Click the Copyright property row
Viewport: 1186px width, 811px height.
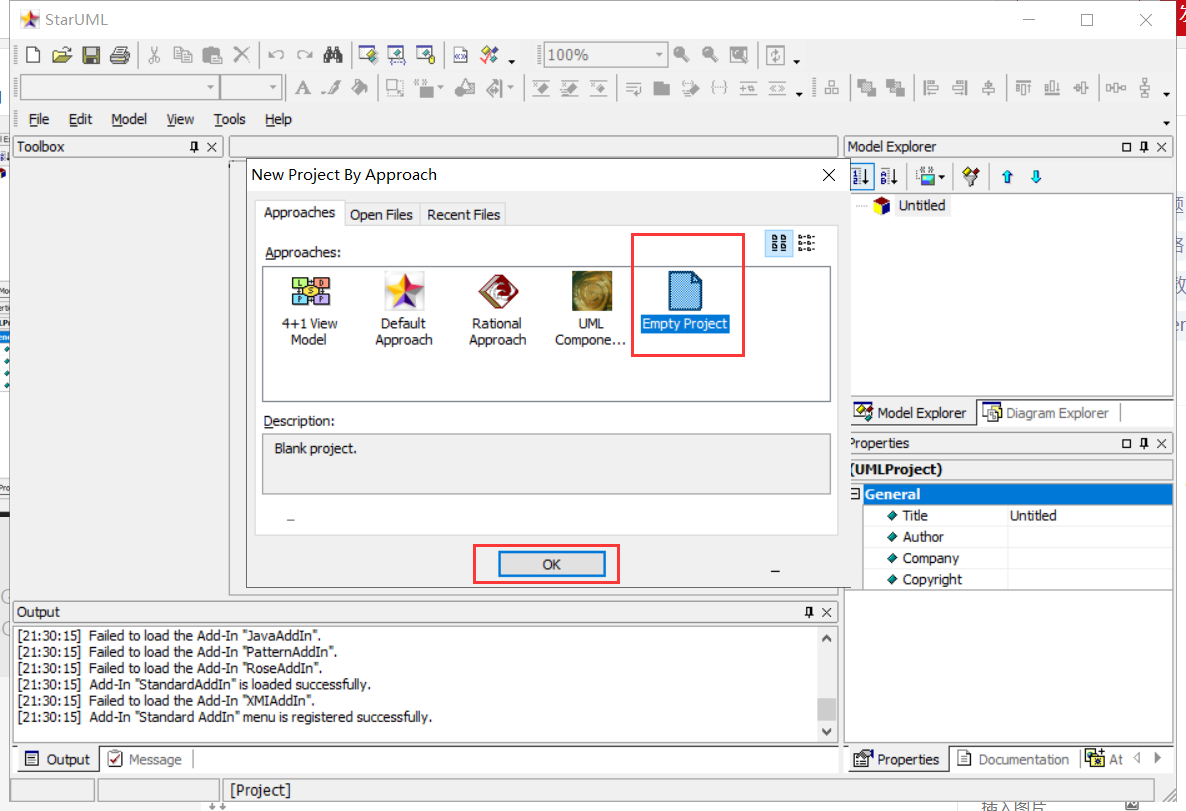pyautogui.click(x=1017, y=580)
